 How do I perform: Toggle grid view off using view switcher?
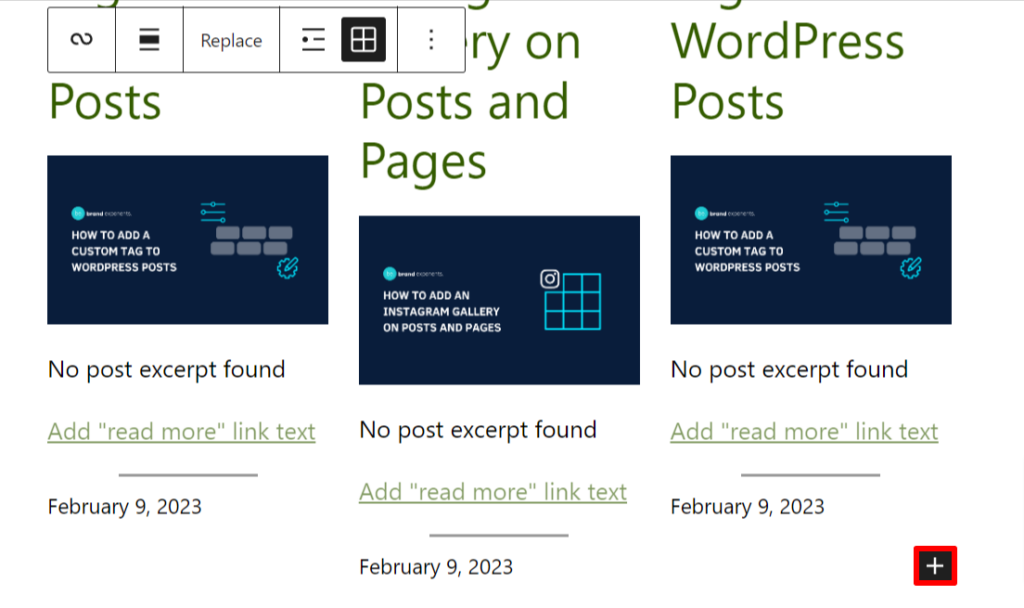[x=364, y=40]
